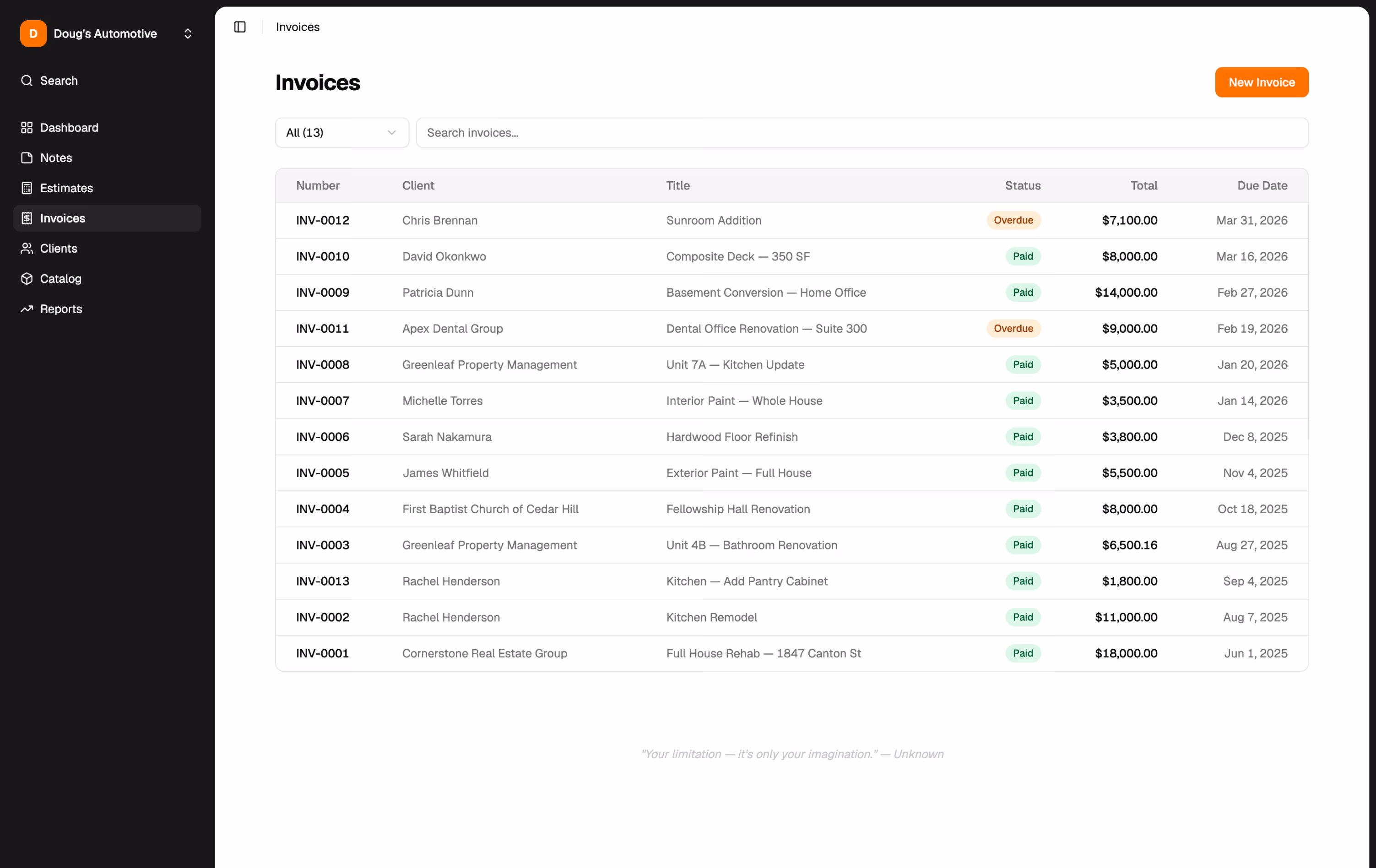Screen dimensions: 1376x868
Task: Click client First Baptist Church of Cedar Hill
Action: point(490,509)
